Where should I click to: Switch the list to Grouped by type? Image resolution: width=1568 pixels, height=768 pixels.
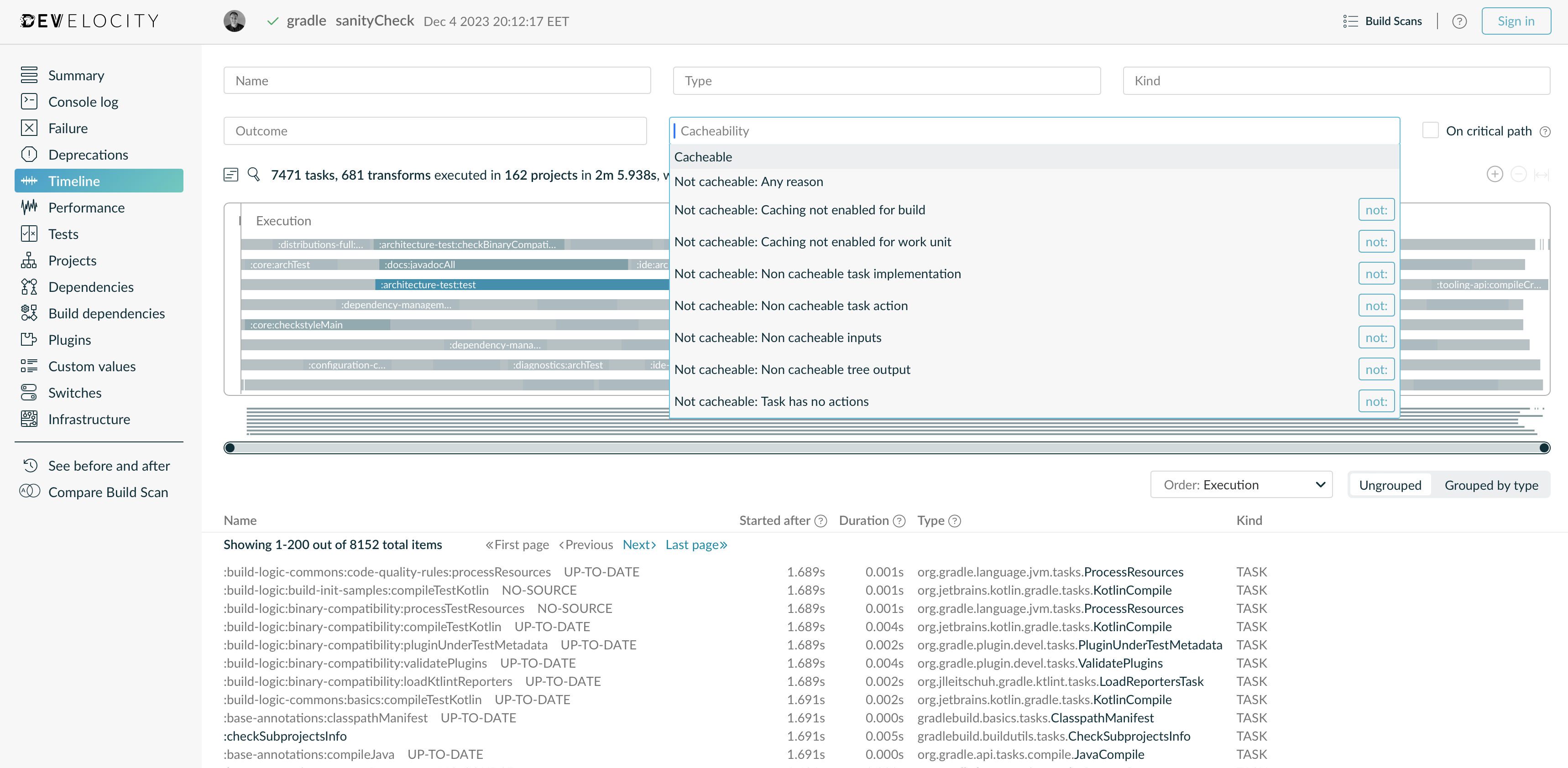click(1491, 485)
